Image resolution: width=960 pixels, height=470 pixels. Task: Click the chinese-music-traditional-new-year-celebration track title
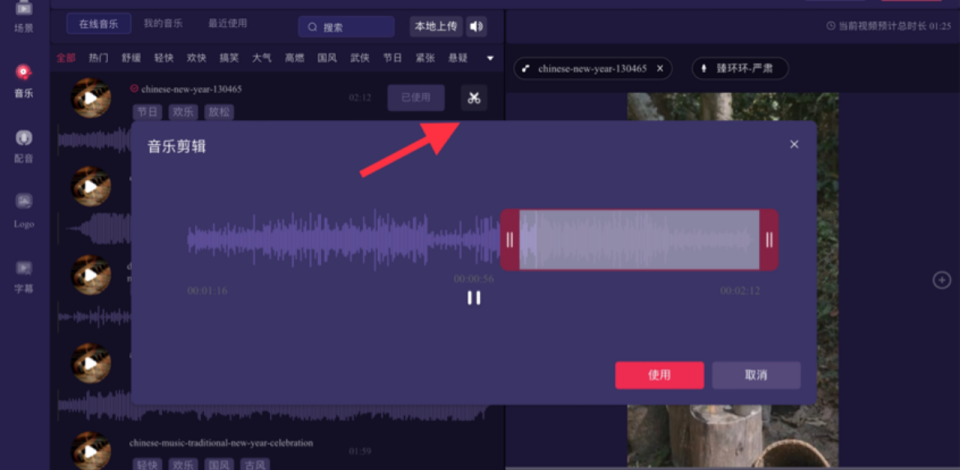(x=221, y=442)
